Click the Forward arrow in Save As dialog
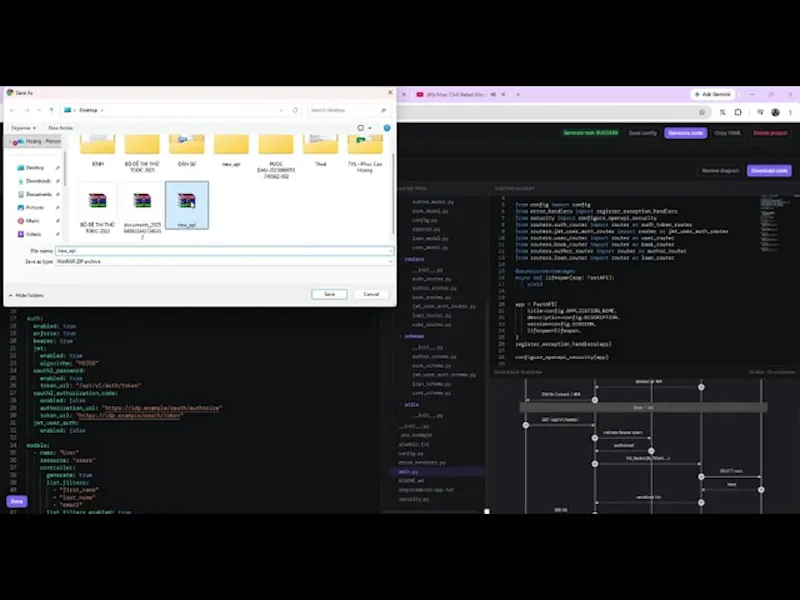Viewport: 800px width, 600px height. point(27,110)
